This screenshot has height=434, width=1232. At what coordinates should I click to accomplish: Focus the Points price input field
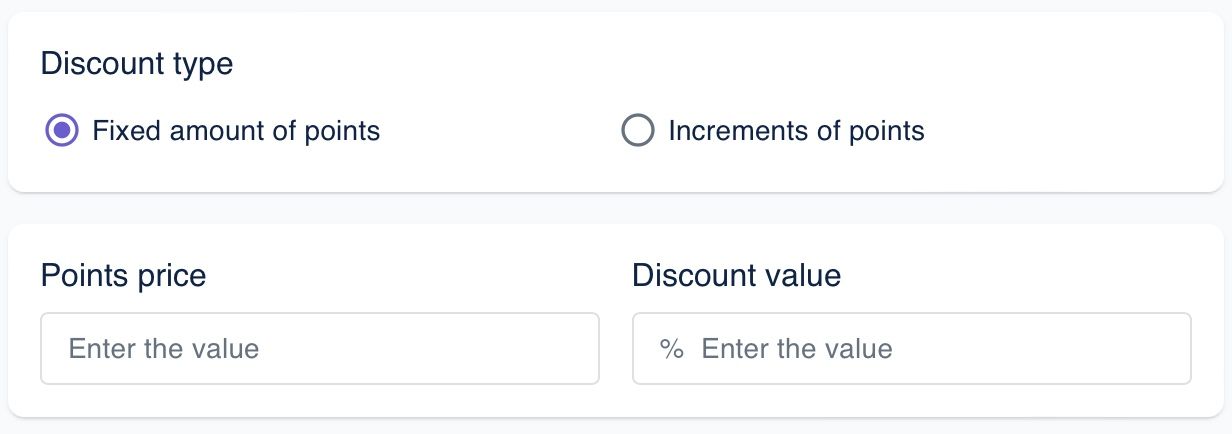[x=320, y=349]
